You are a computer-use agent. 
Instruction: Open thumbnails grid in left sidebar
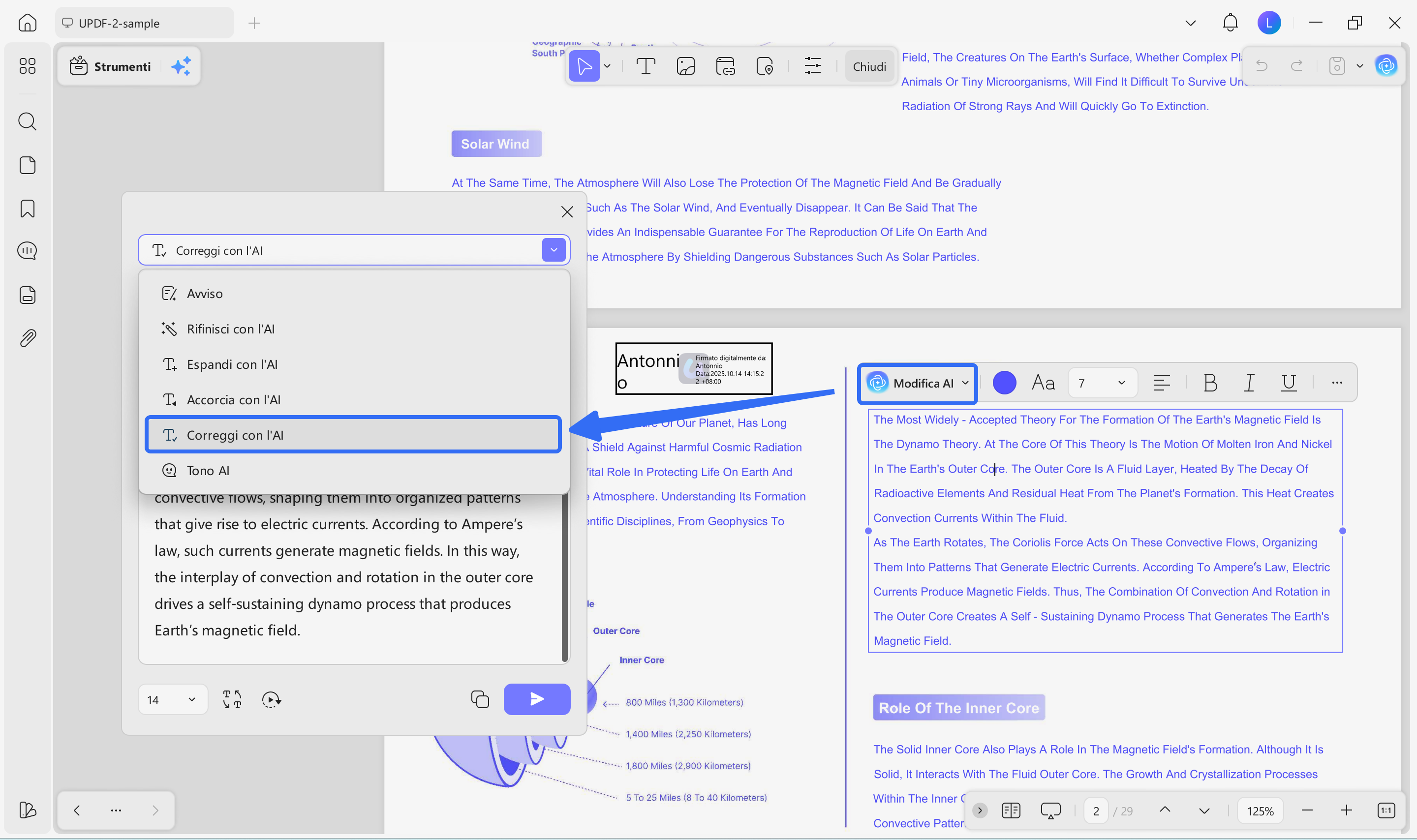click(27, 66)
